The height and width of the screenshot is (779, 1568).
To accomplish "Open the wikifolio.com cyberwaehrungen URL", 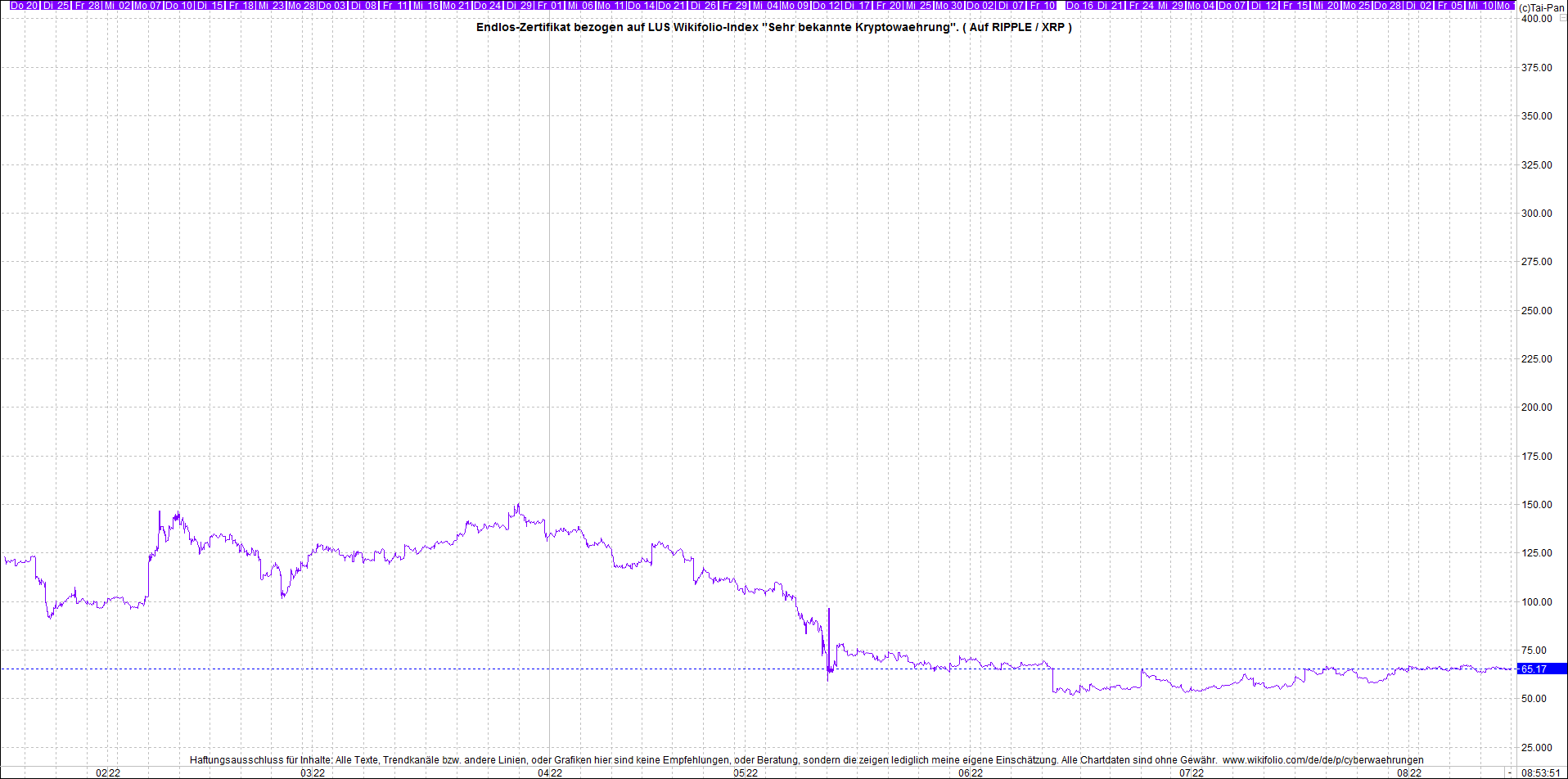I will pos(1322,760).
